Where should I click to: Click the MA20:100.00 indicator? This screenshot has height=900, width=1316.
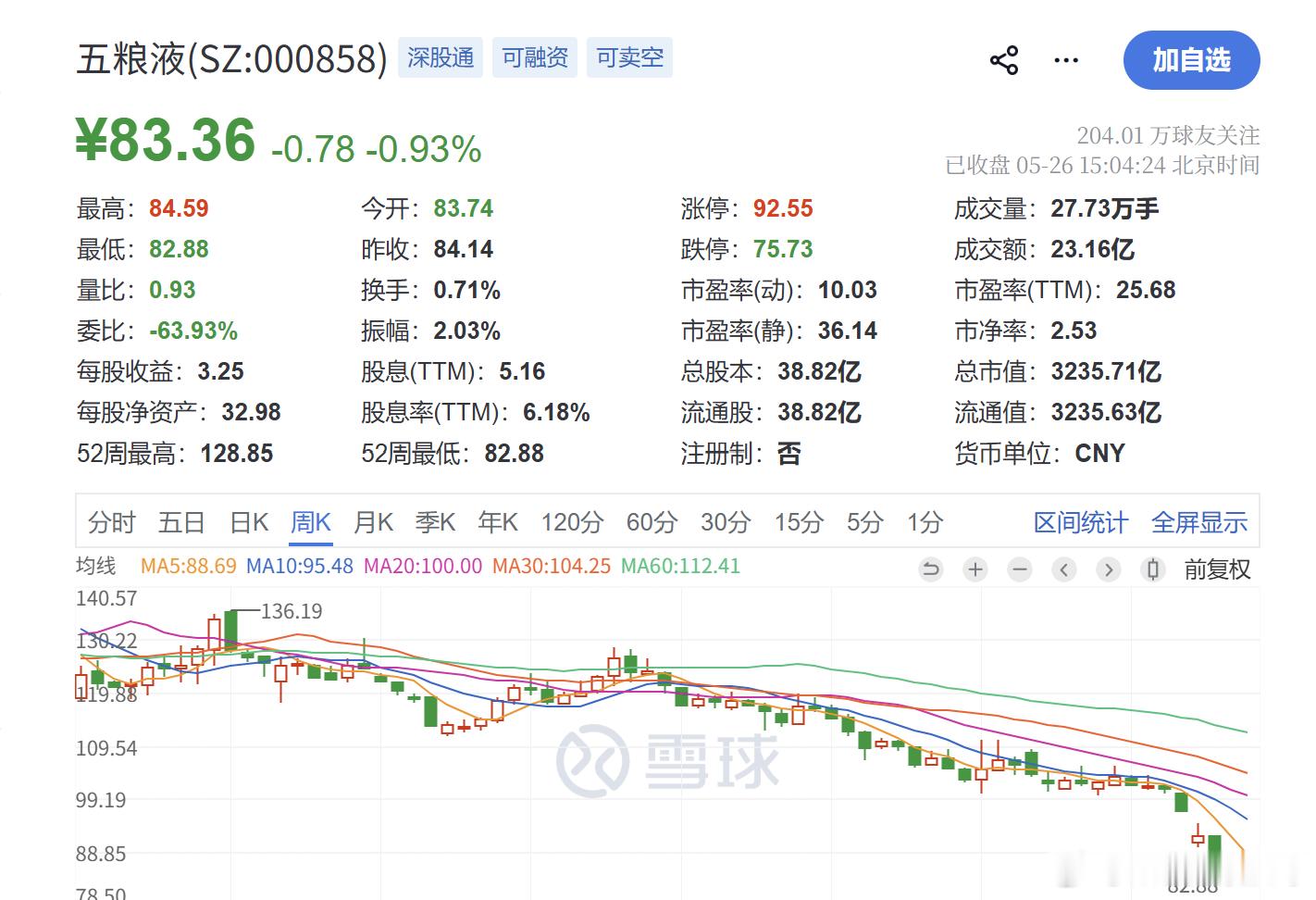[x=423, y=566]
